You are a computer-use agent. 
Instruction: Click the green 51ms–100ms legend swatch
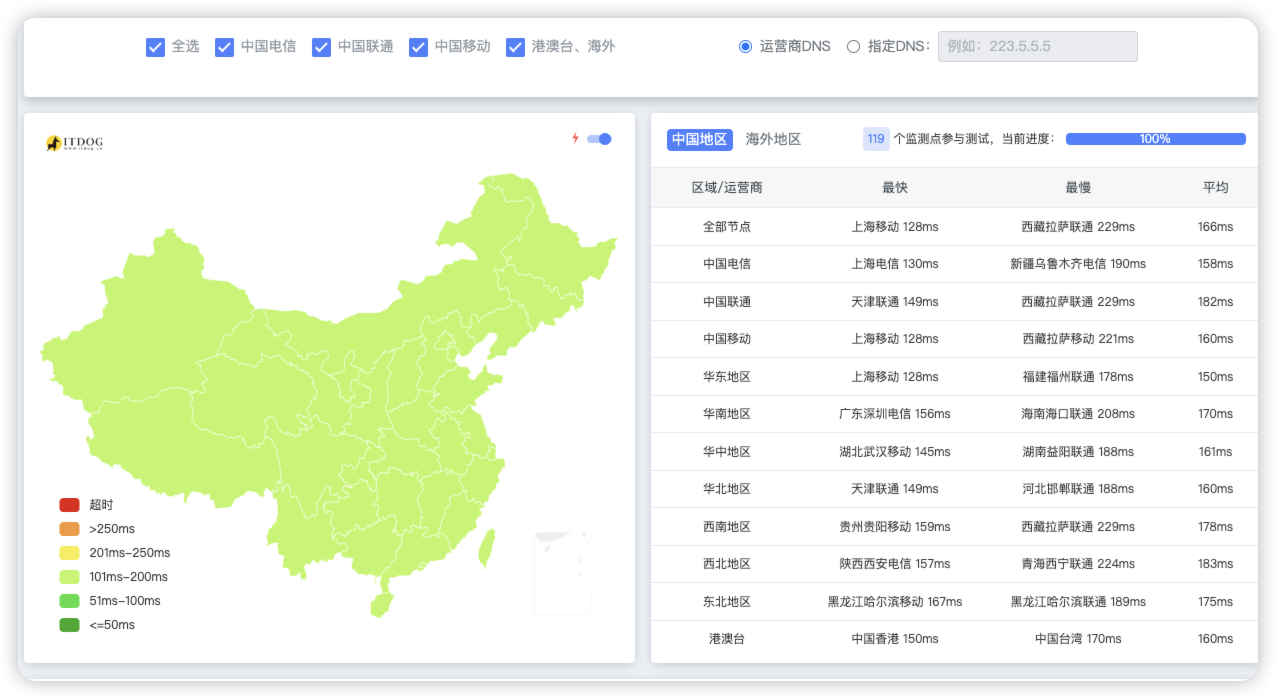[x=68, y=601]
